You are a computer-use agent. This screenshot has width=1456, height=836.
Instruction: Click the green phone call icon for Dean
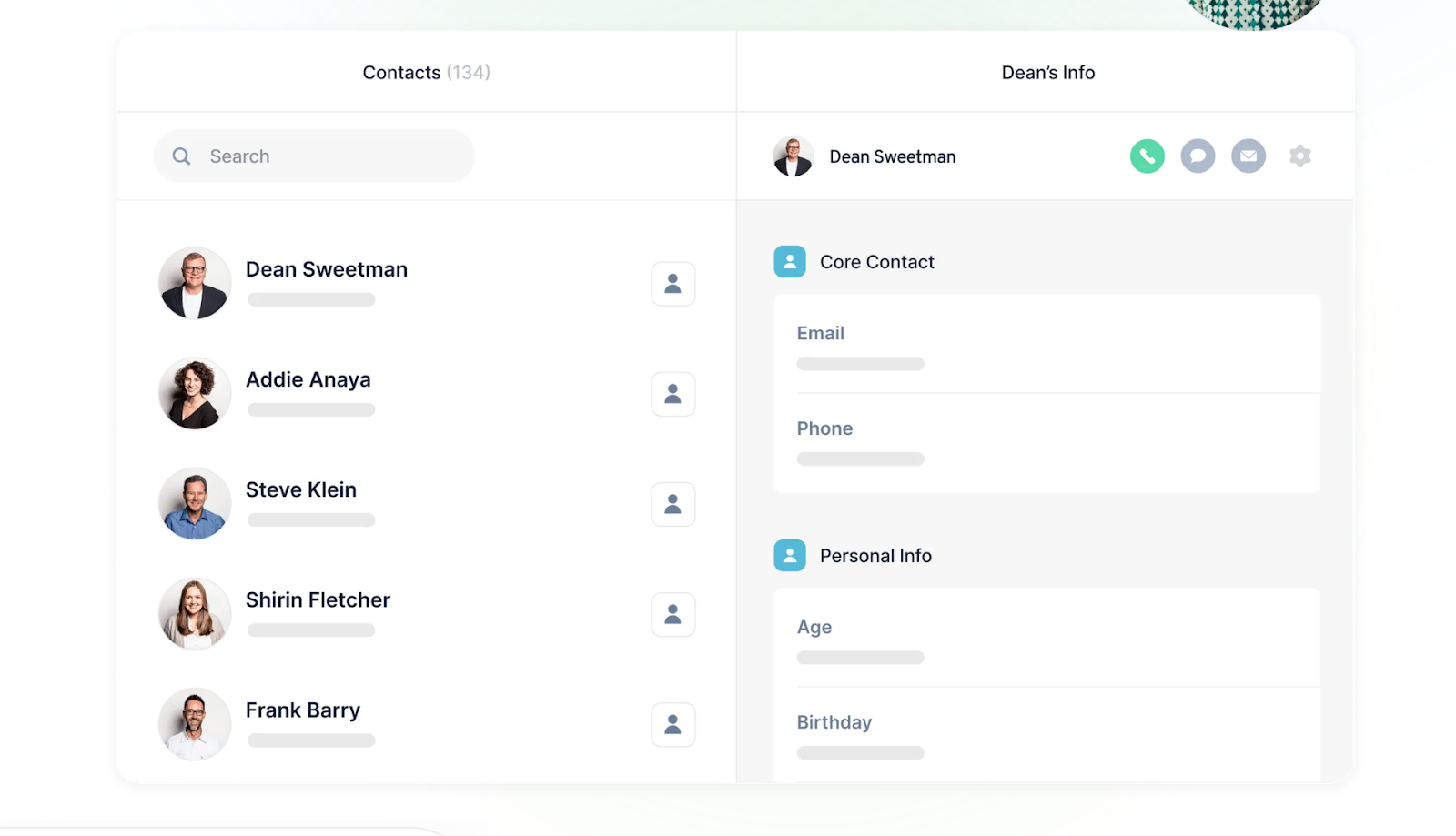(1148, 156)
